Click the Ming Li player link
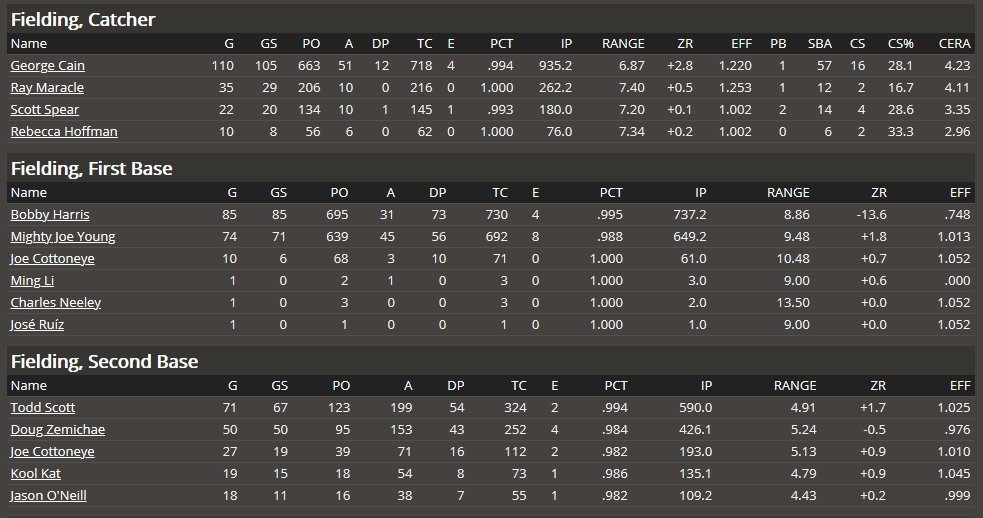 [32, 281]
